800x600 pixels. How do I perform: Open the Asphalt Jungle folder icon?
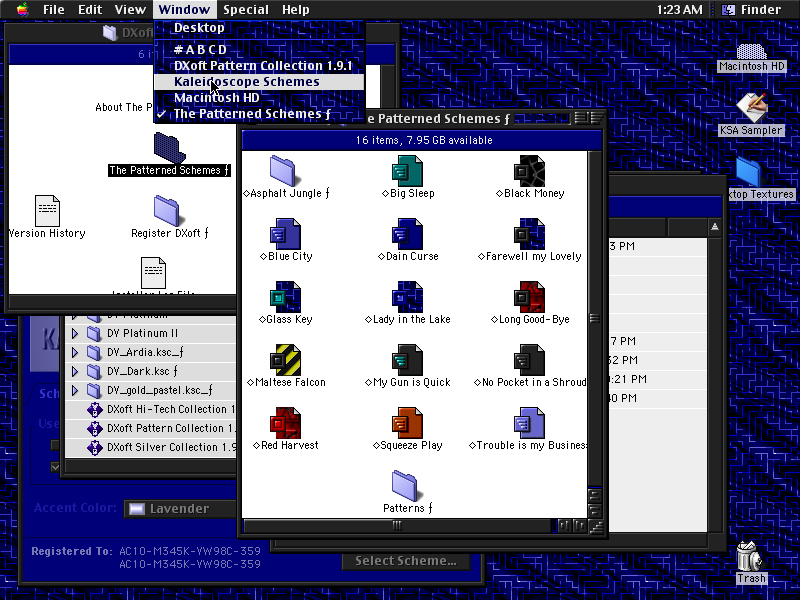[x=283, y=170]
